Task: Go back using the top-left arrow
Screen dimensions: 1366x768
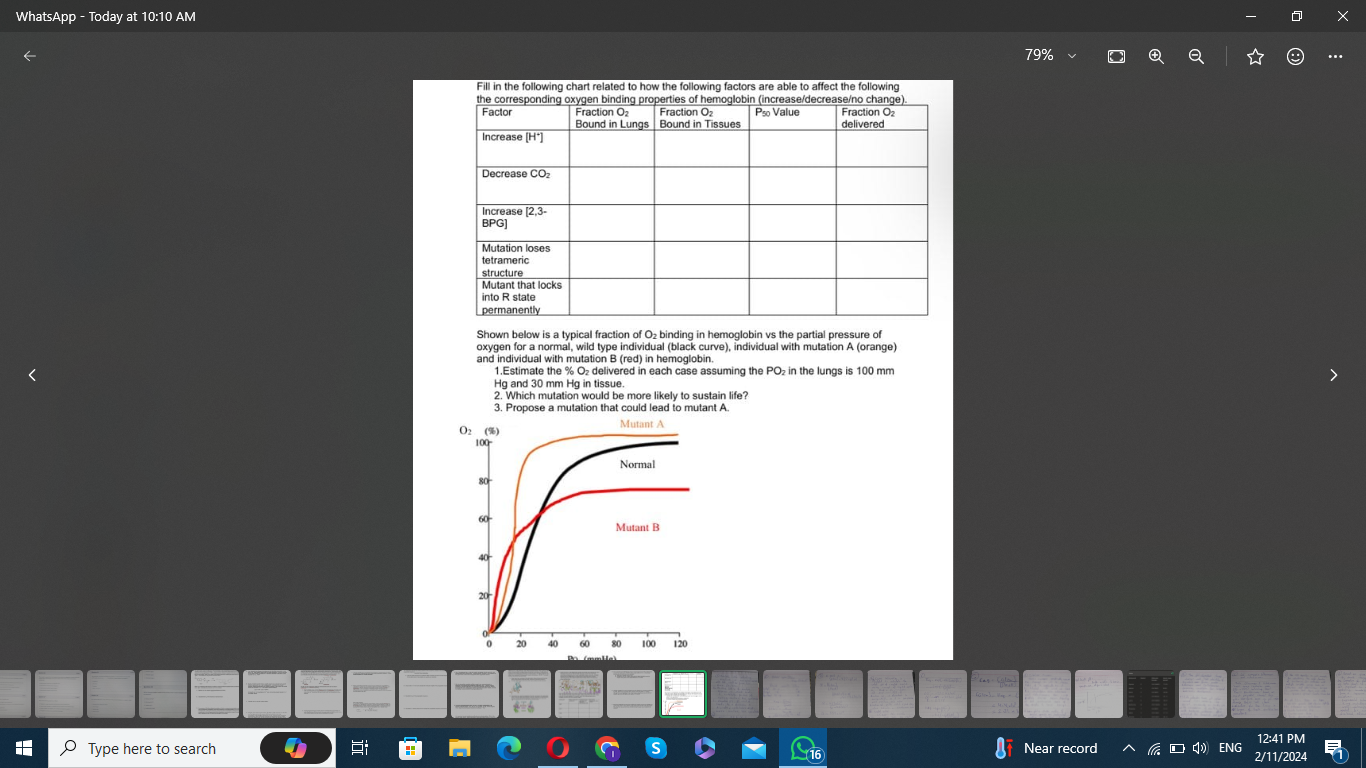Action: 30,56
